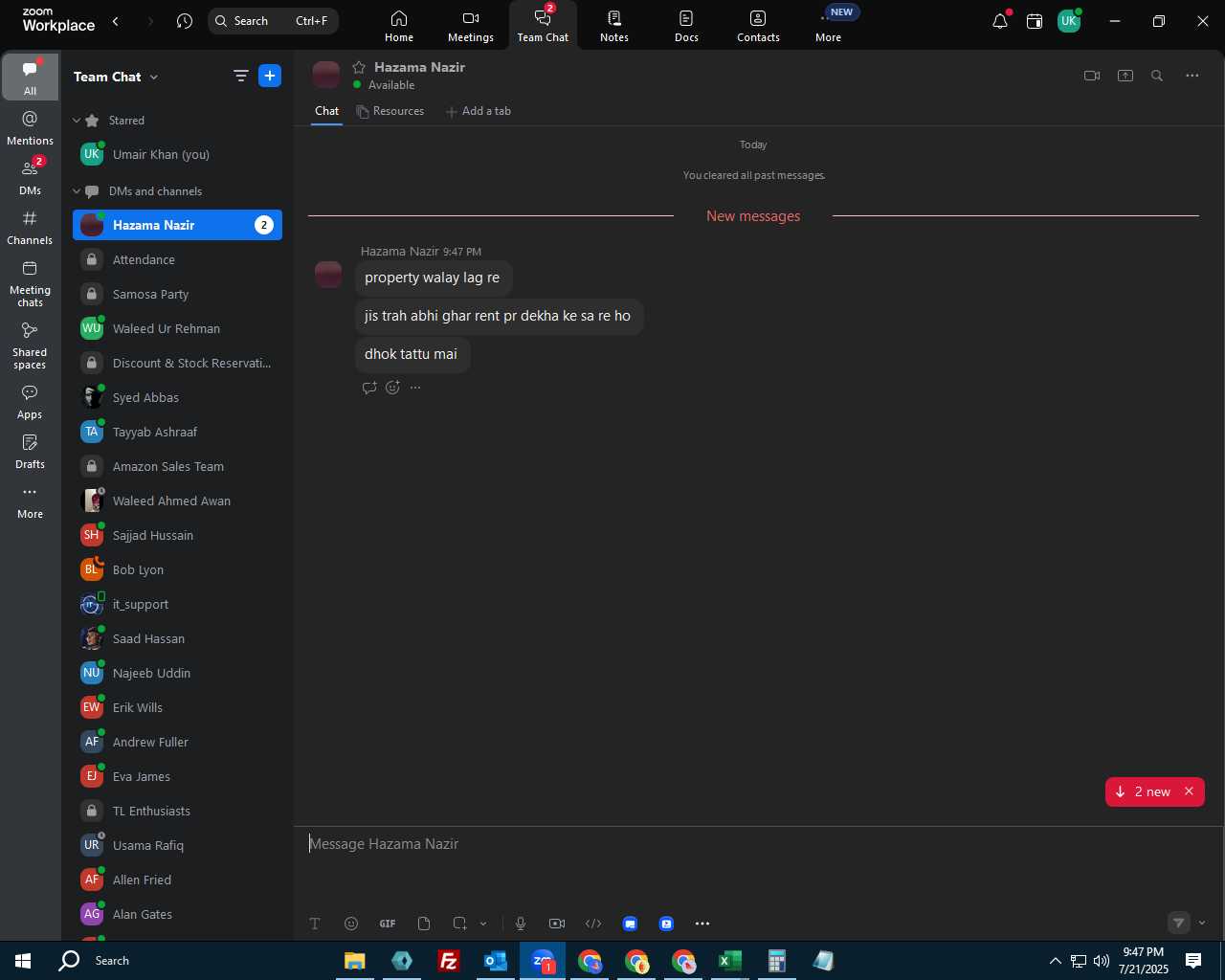
Task: Open FileZilla from the taskbar
Action: click(x=448, y=961)
